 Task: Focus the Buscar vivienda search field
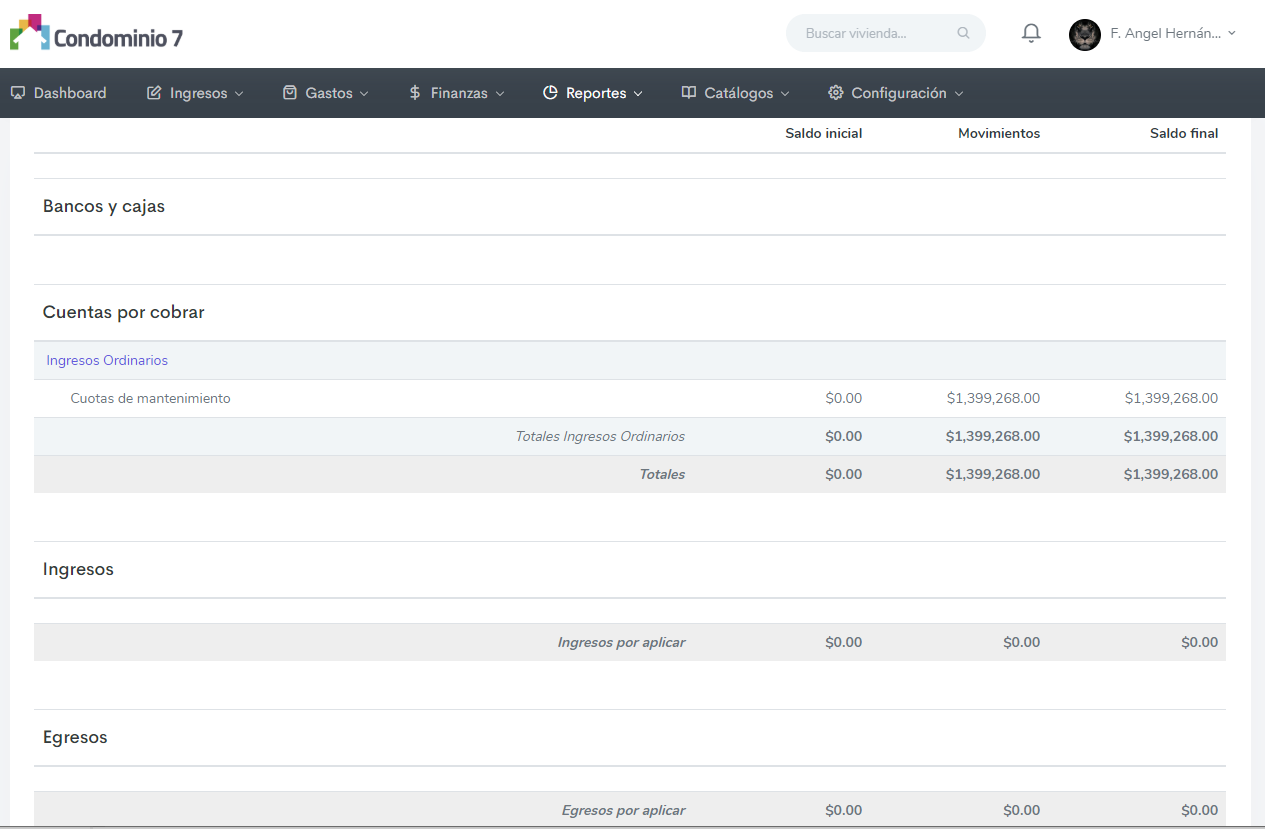pos(870,33)
